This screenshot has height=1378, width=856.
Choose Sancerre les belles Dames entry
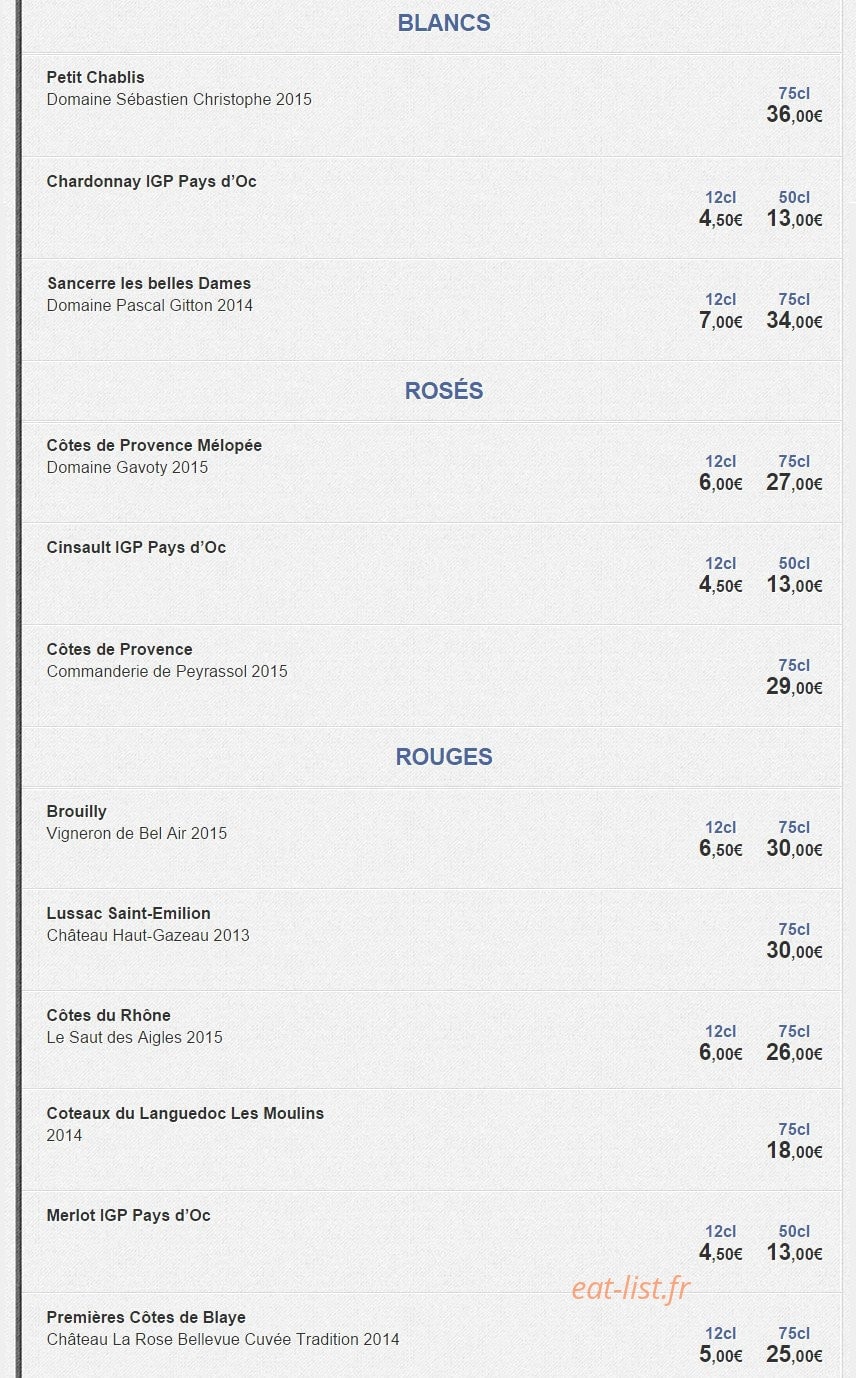pyautogui.click(x=149, y=283)
